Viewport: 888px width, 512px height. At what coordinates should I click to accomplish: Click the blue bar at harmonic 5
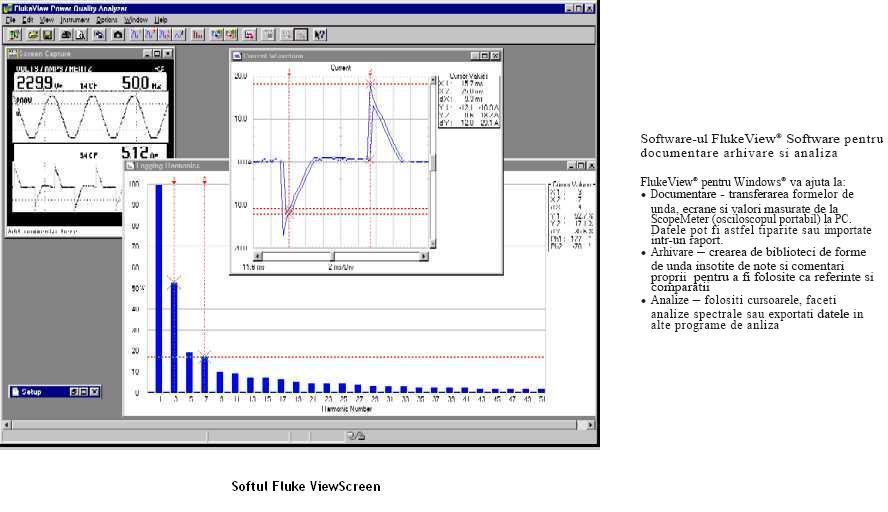point(189,372)
